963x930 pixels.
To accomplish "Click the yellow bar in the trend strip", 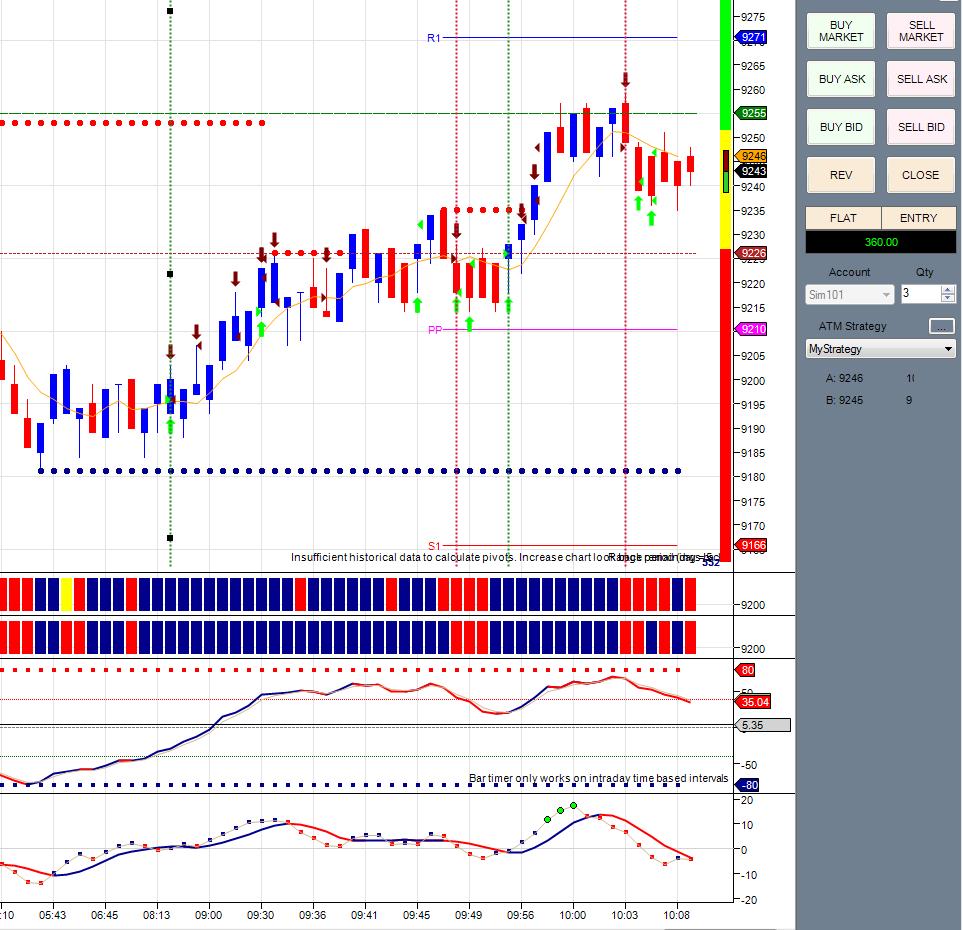I will tap(66, 594).
